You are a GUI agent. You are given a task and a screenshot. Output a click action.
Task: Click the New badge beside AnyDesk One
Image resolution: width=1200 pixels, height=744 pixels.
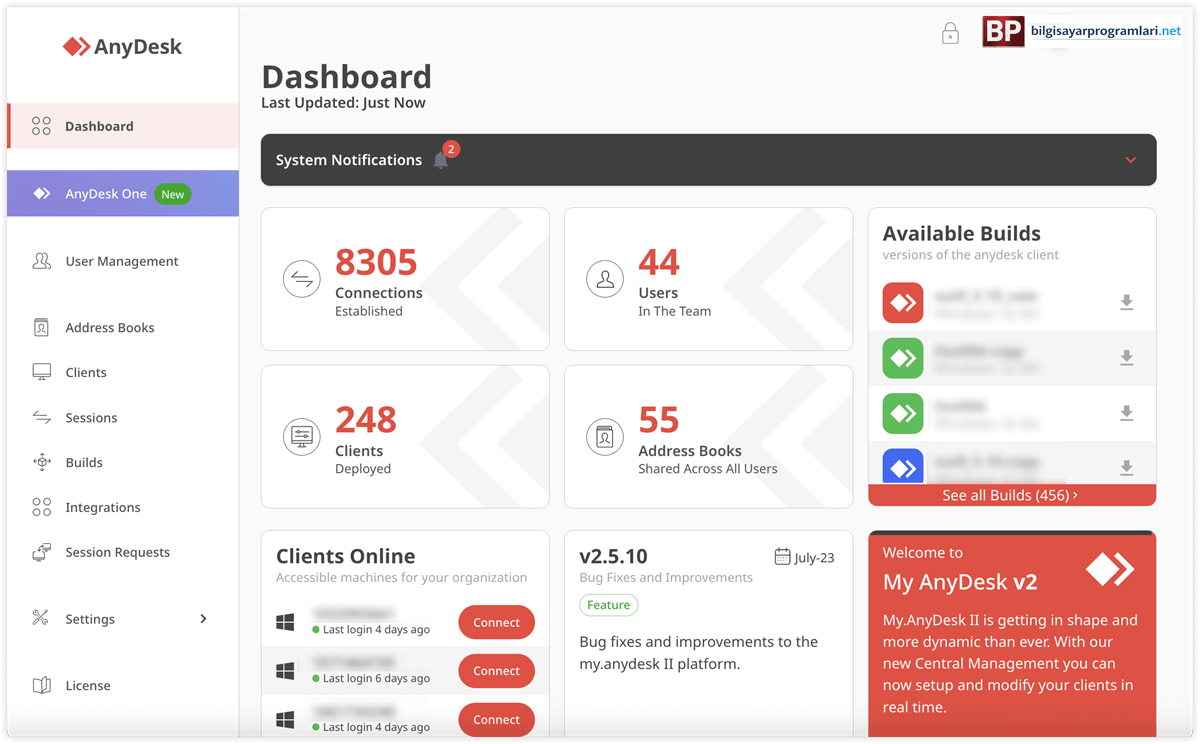[173, 194]
